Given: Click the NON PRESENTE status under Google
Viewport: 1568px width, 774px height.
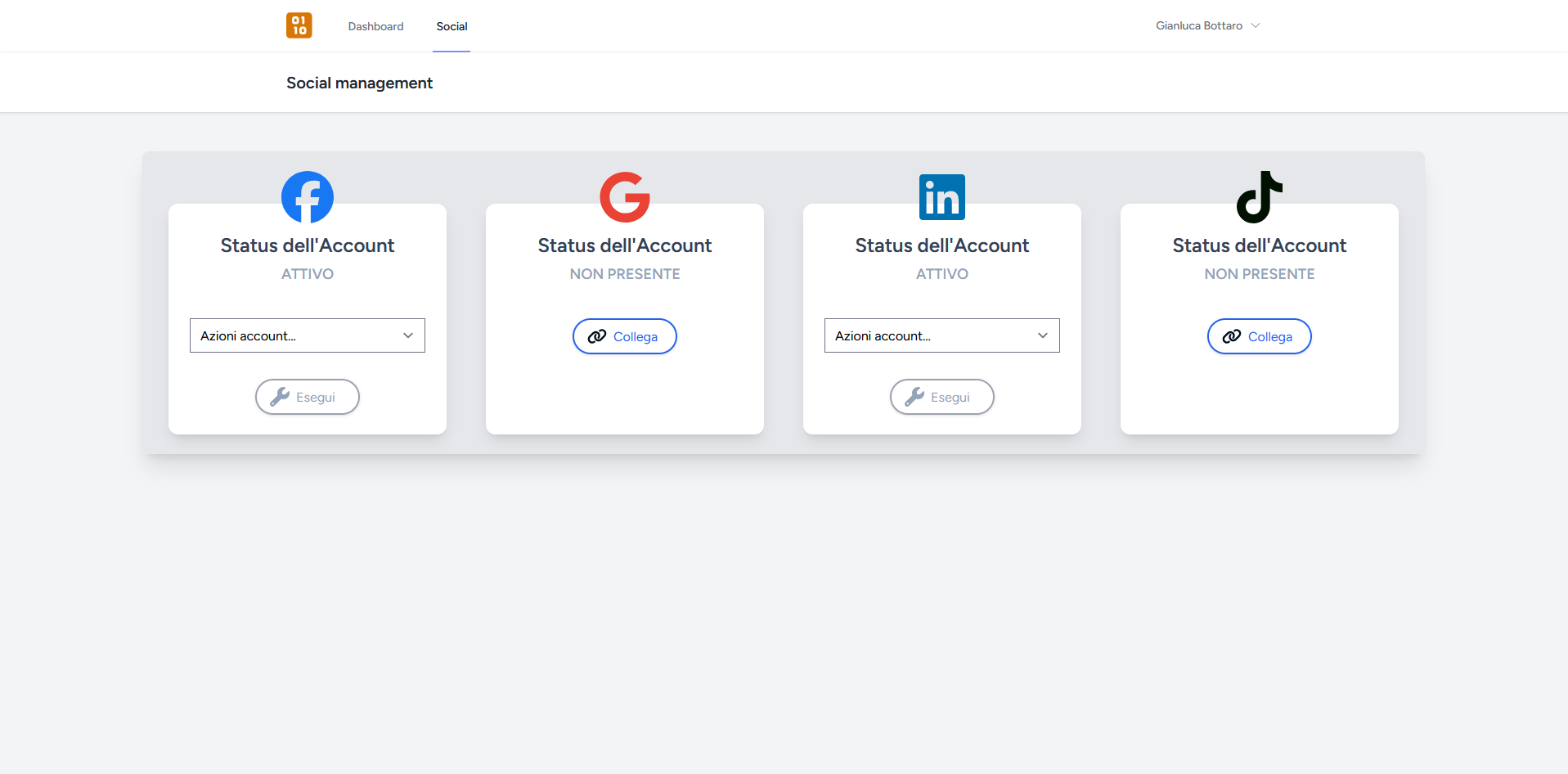Looking at the screenshot, I should 625,274.
